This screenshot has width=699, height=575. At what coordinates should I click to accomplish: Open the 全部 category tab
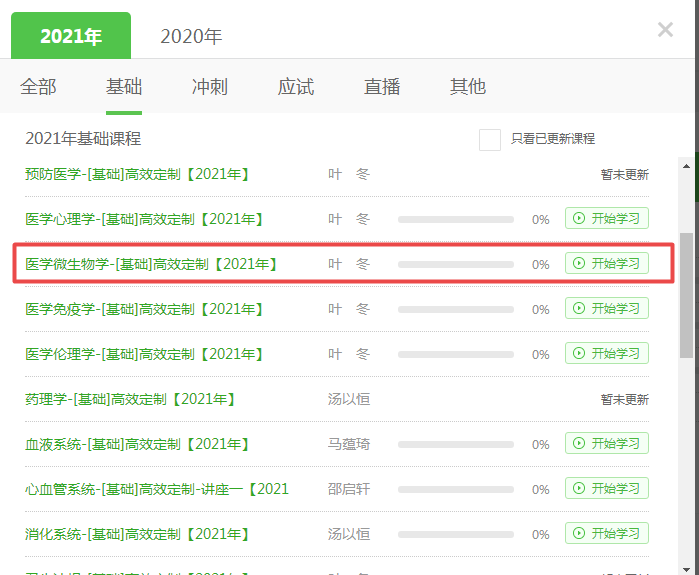(x=38, y=87)
